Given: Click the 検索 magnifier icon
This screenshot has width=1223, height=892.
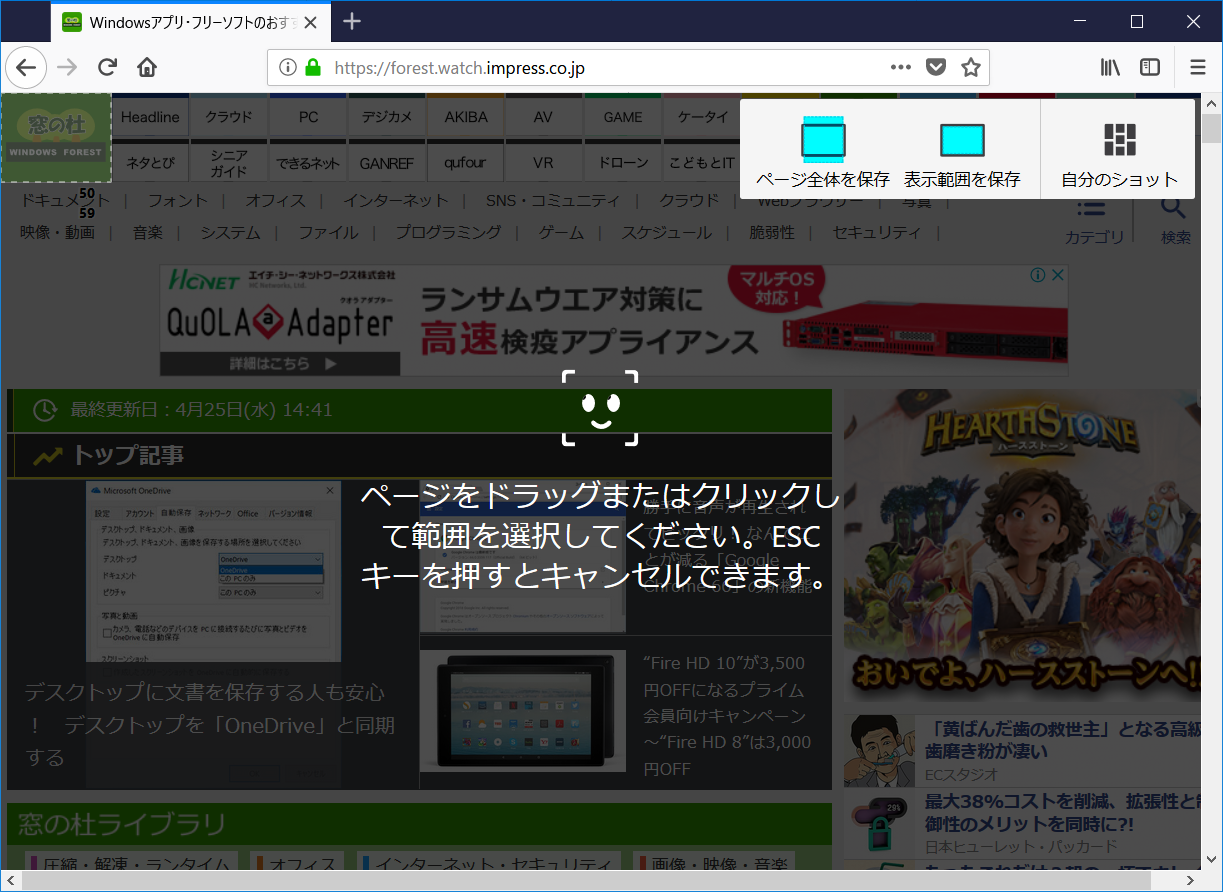Looking at the screenshot, I should pos(1172,207).
